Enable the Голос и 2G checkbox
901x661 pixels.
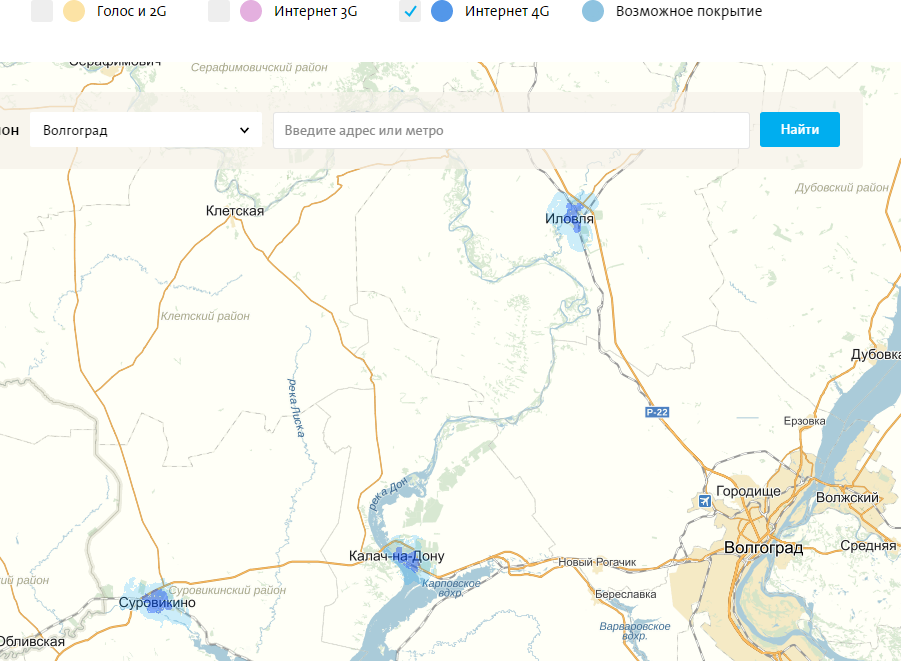[x=42, y=12]
